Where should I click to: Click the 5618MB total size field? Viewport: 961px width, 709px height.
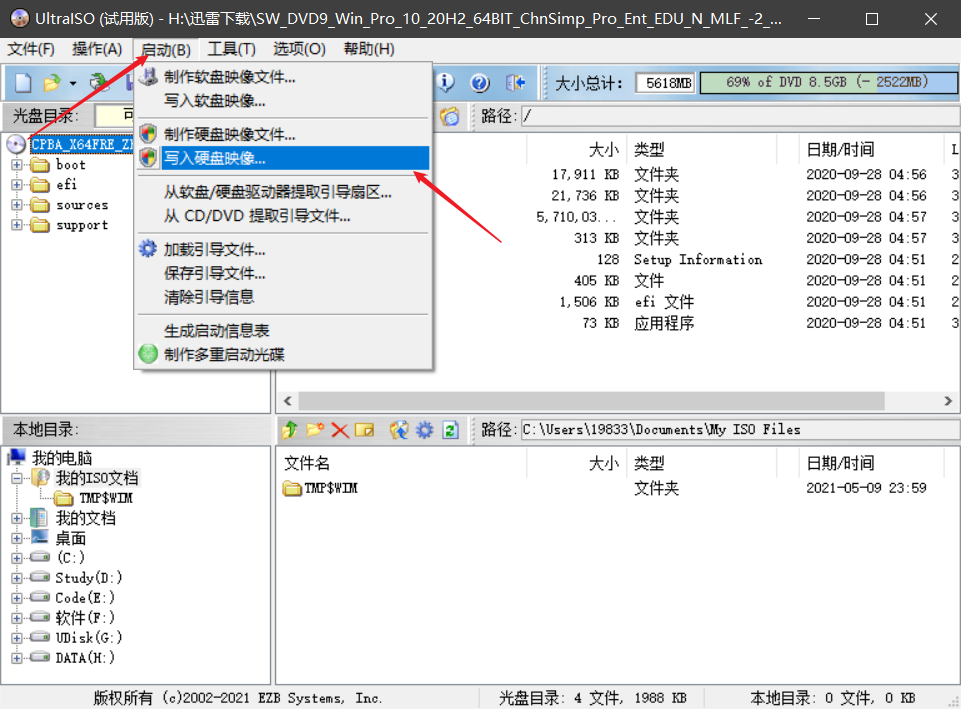tap(665, 82)
